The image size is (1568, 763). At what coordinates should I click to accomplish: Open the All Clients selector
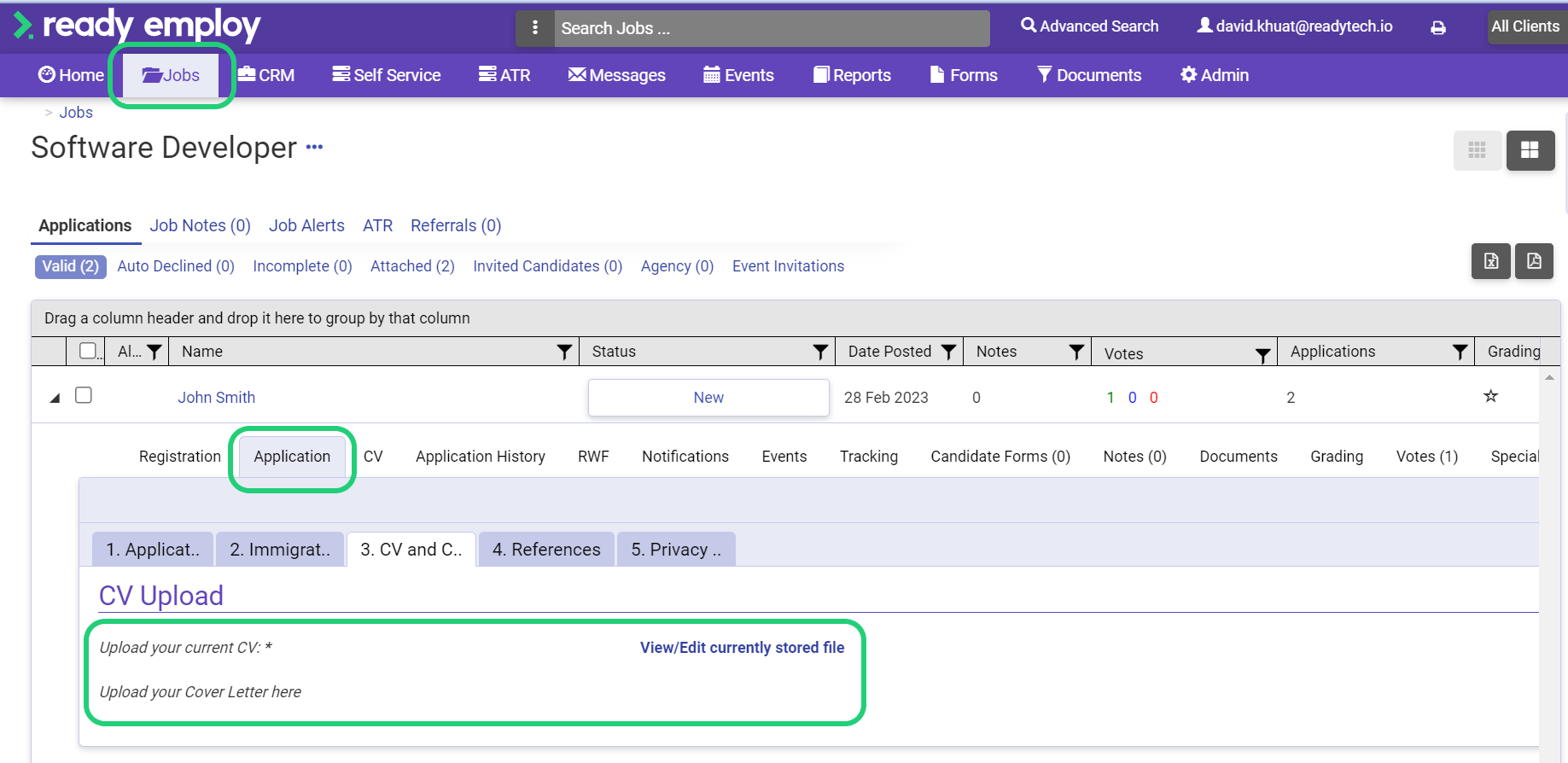pyautogui.click(x=1525, y=26)
